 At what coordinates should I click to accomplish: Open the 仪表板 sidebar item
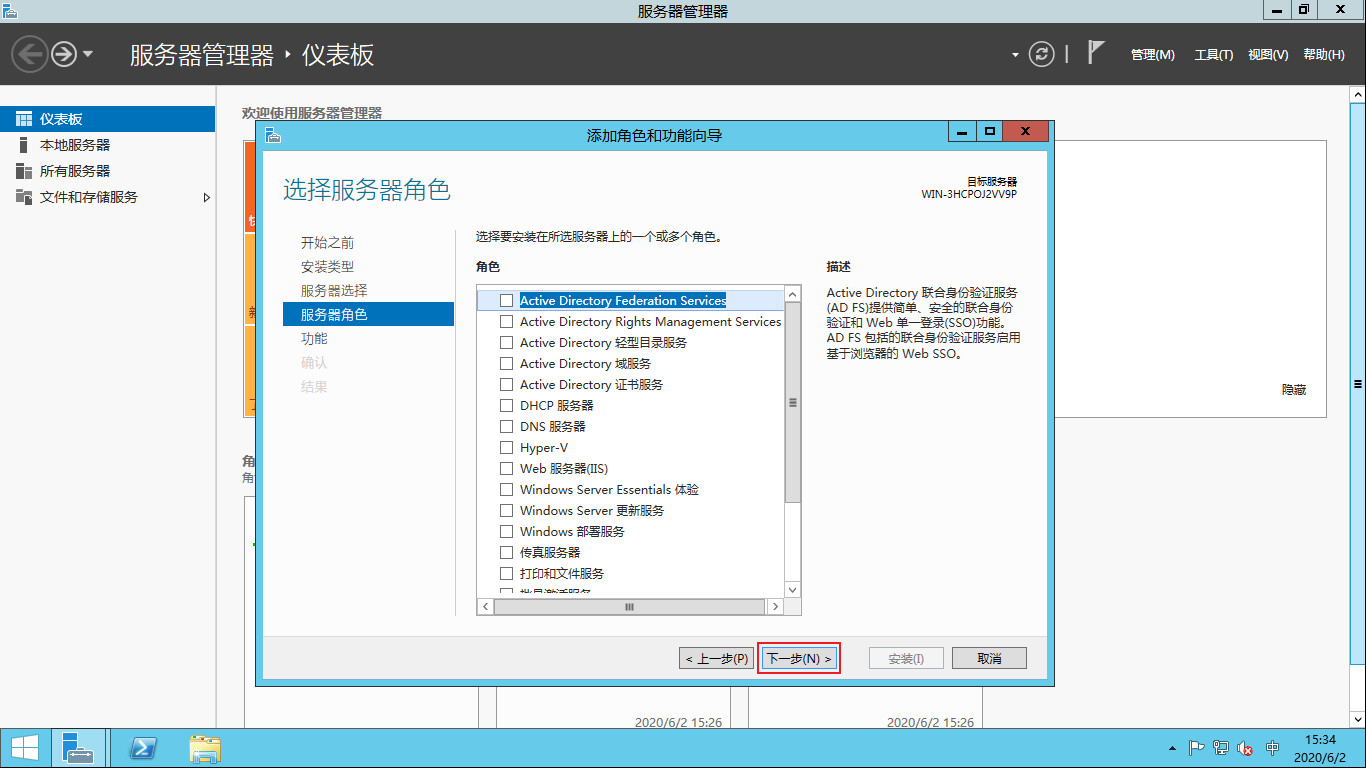(x=62, y=118)
